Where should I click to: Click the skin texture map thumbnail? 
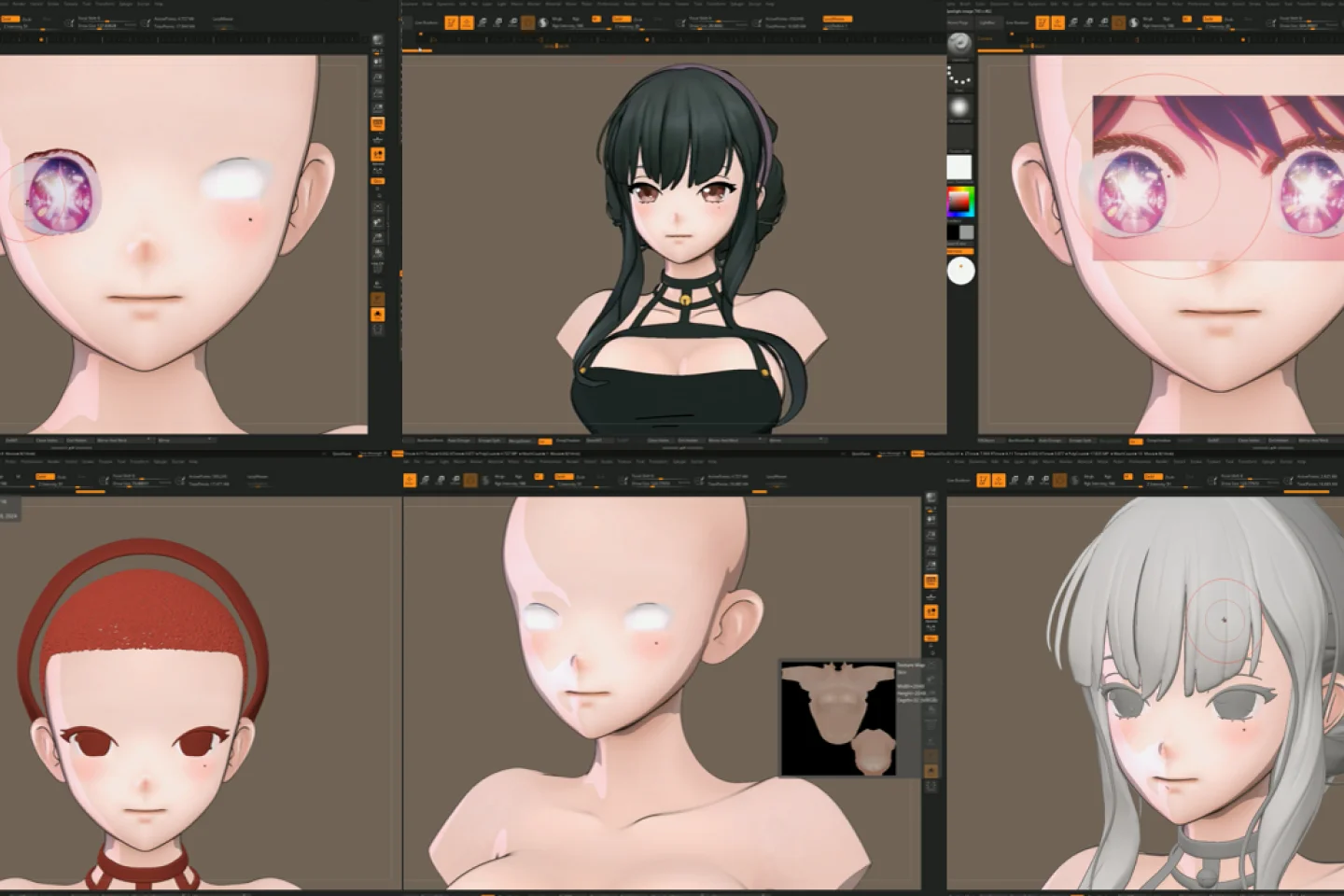(838, 719)
